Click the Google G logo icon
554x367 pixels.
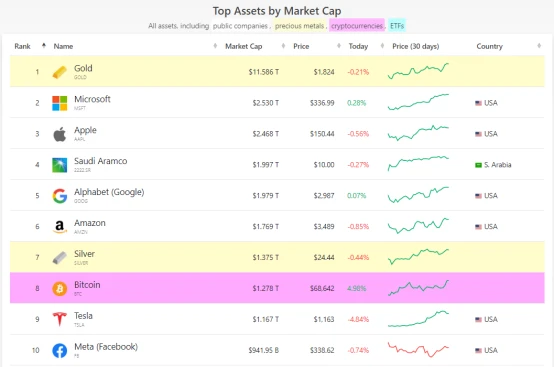[x=59, y=196]
